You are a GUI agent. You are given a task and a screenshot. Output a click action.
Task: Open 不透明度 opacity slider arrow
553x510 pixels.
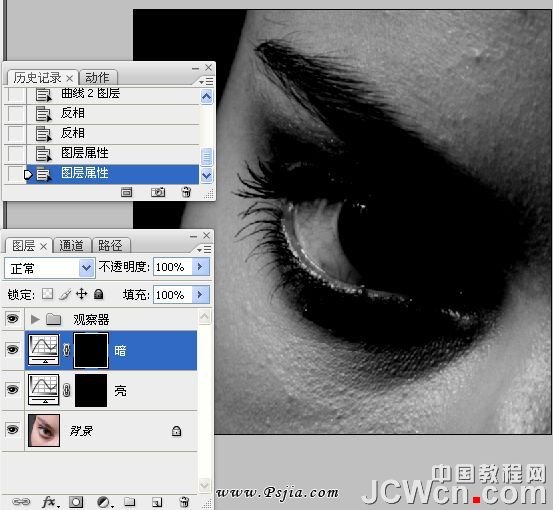[201, 267]
